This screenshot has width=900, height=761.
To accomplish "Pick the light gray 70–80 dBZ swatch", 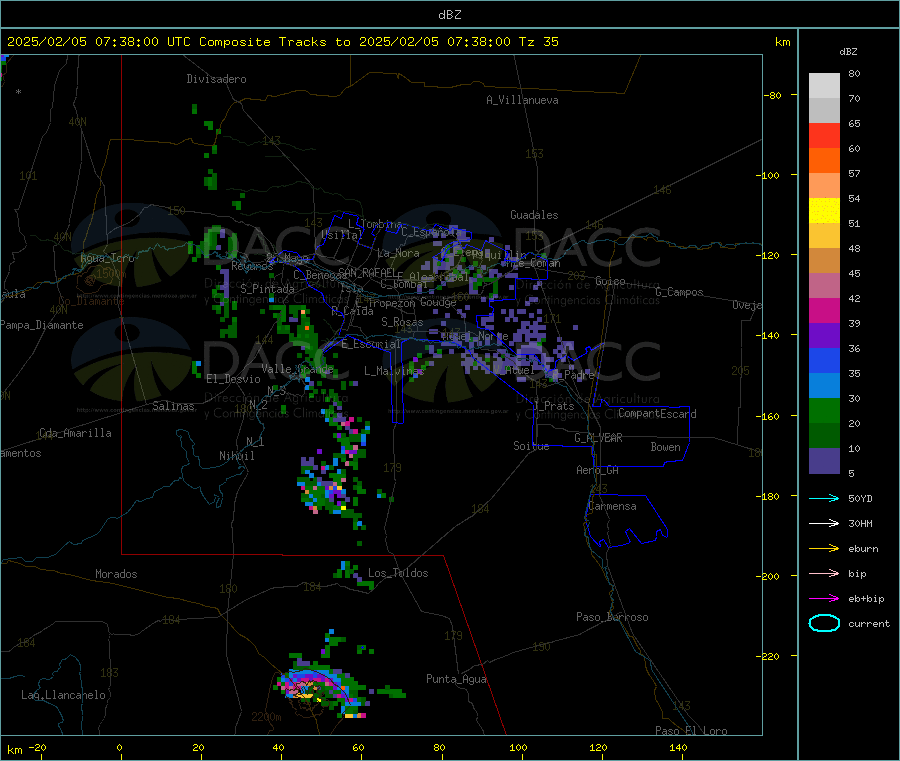I will point(824,86).
